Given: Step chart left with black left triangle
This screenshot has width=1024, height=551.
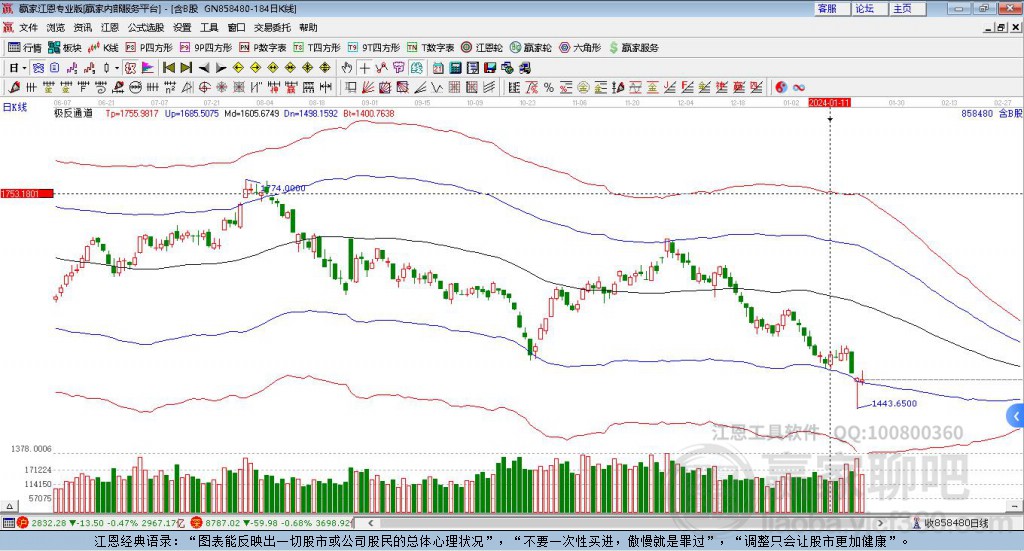Looking at the screenshot, I should click(x=204, y=68).
